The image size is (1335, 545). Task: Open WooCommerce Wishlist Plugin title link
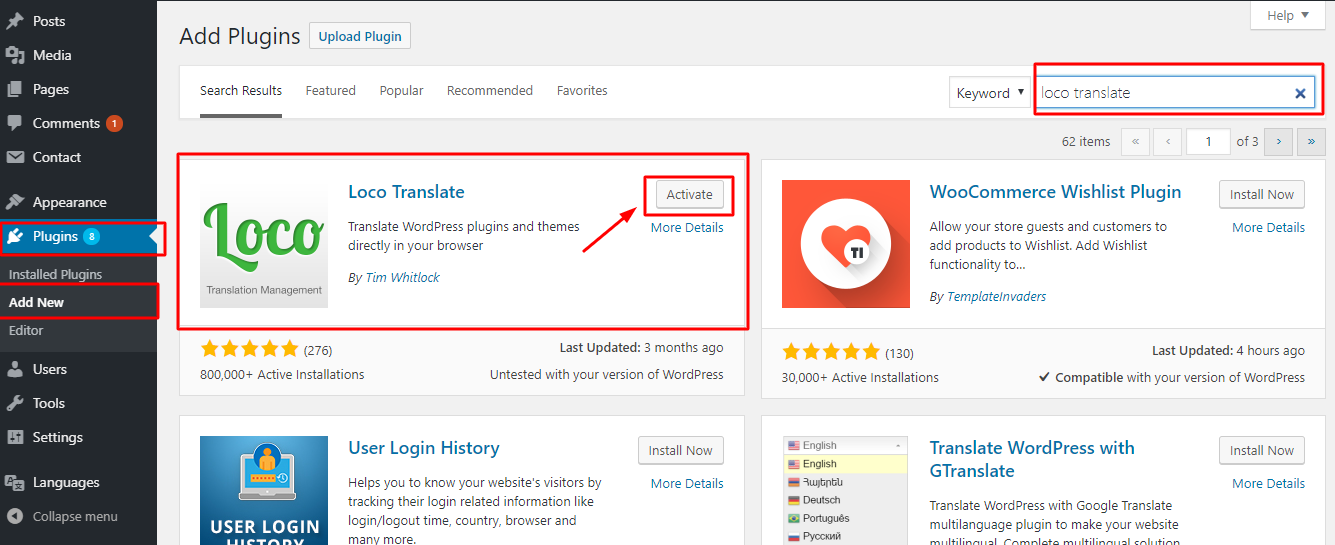pos(1056,192)
